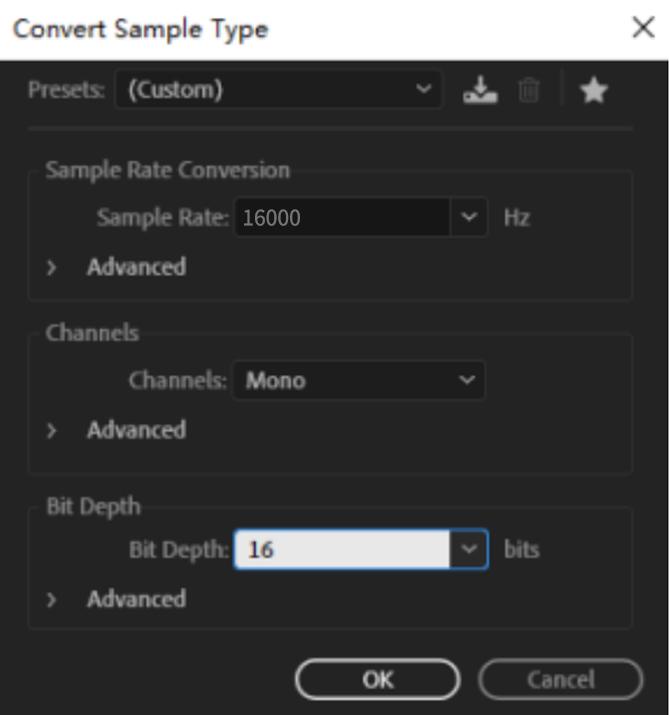Expand the chevron in the Bit Depth section
This screenshot has width=669, height=715.
coord(53,600)
